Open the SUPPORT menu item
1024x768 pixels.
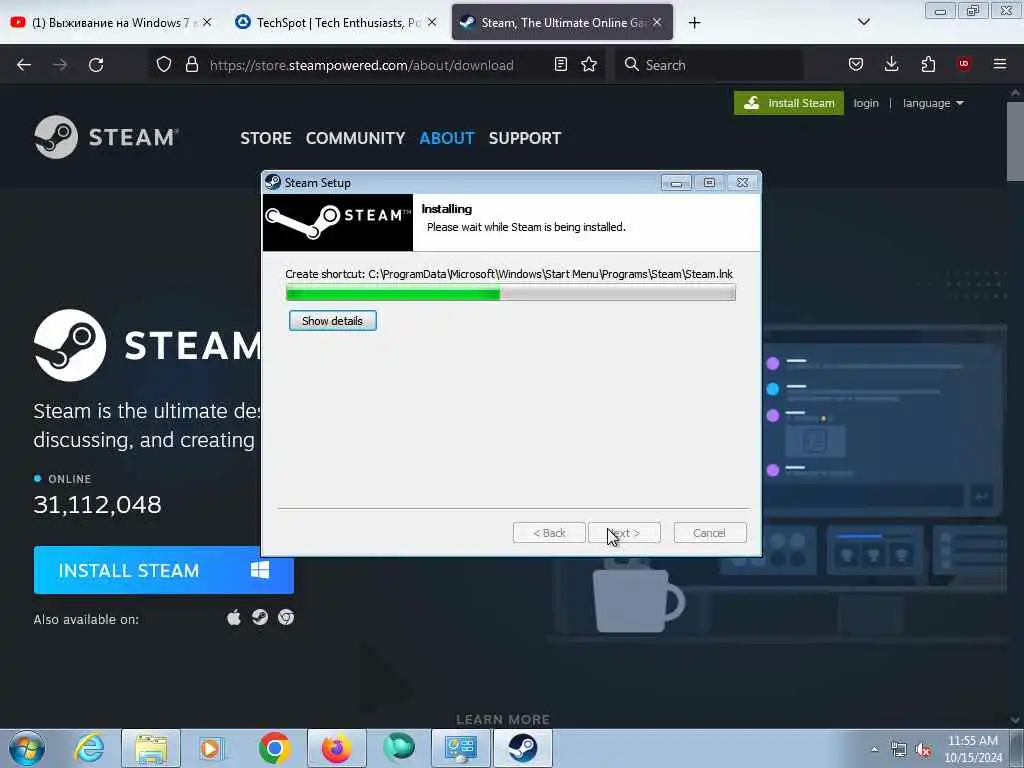525,138
